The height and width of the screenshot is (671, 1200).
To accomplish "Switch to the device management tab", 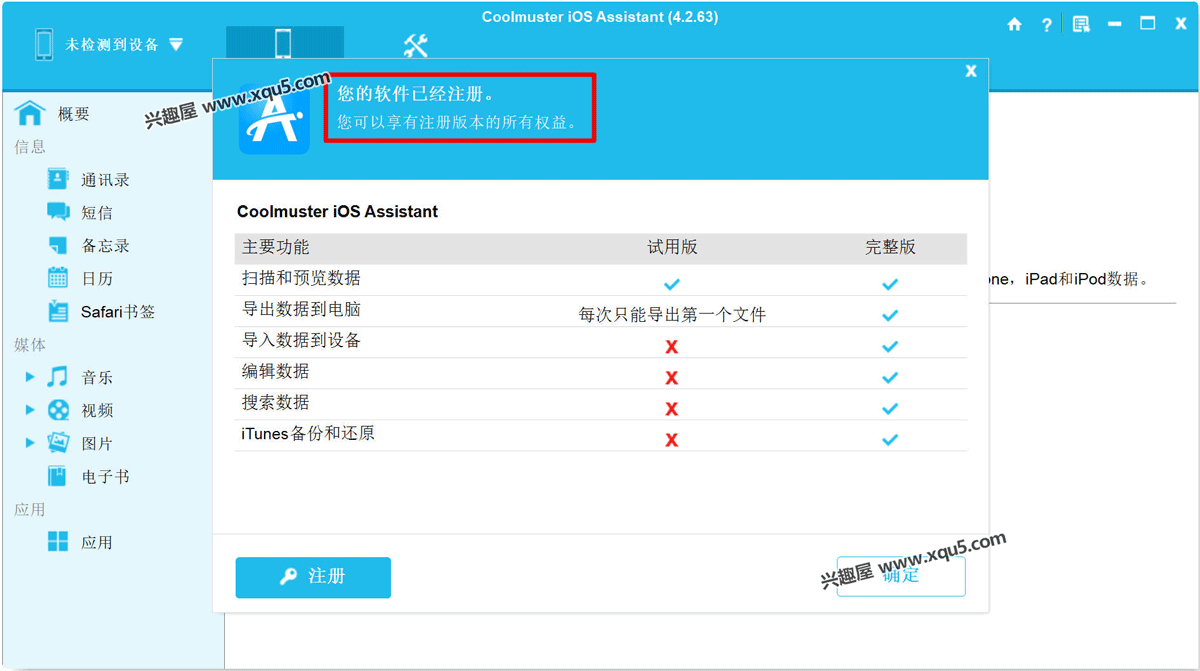I will point(284,44).
